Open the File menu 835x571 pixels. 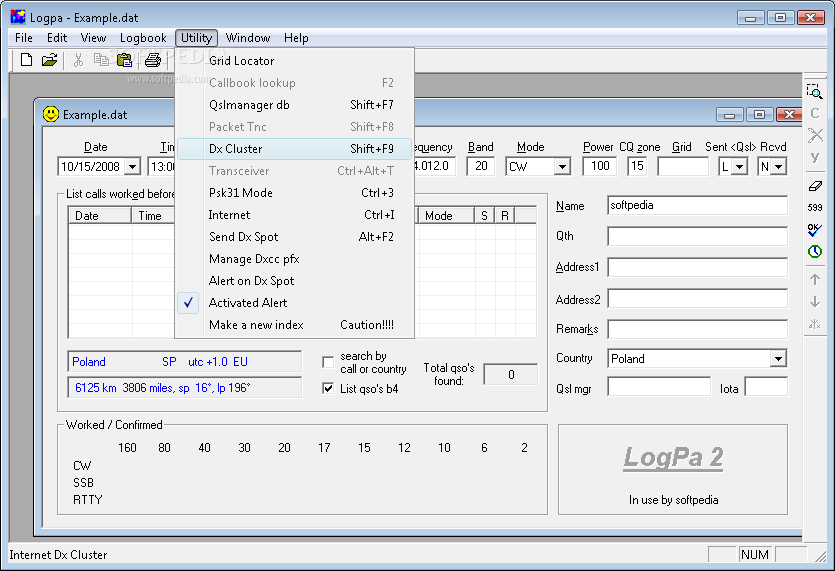tap(24, 38)
